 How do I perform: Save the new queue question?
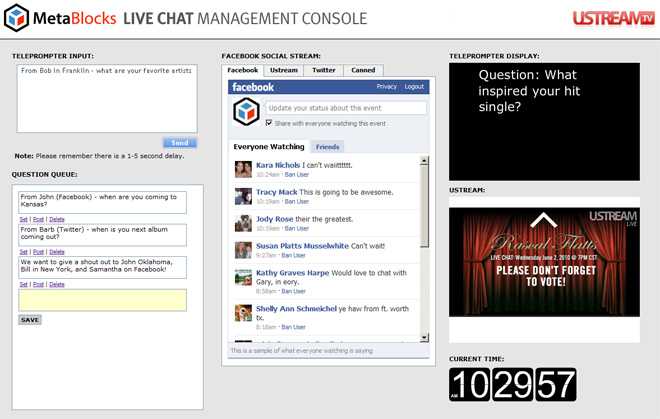30,320
